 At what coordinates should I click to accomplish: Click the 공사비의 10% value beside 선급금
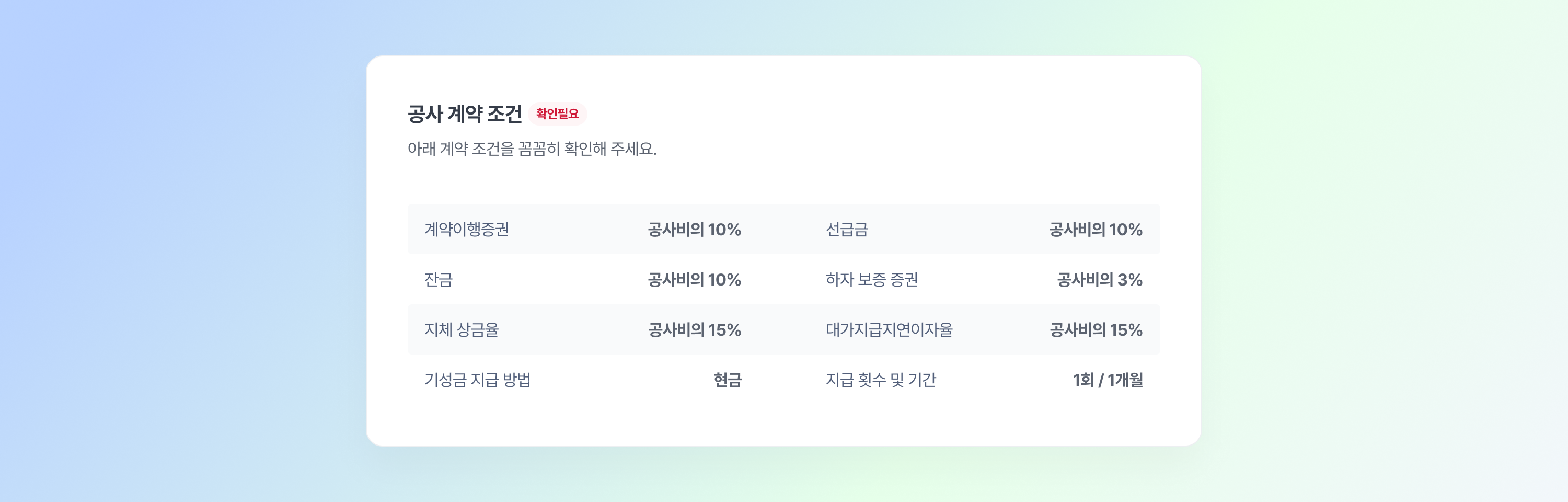[x=1095, y=230]
